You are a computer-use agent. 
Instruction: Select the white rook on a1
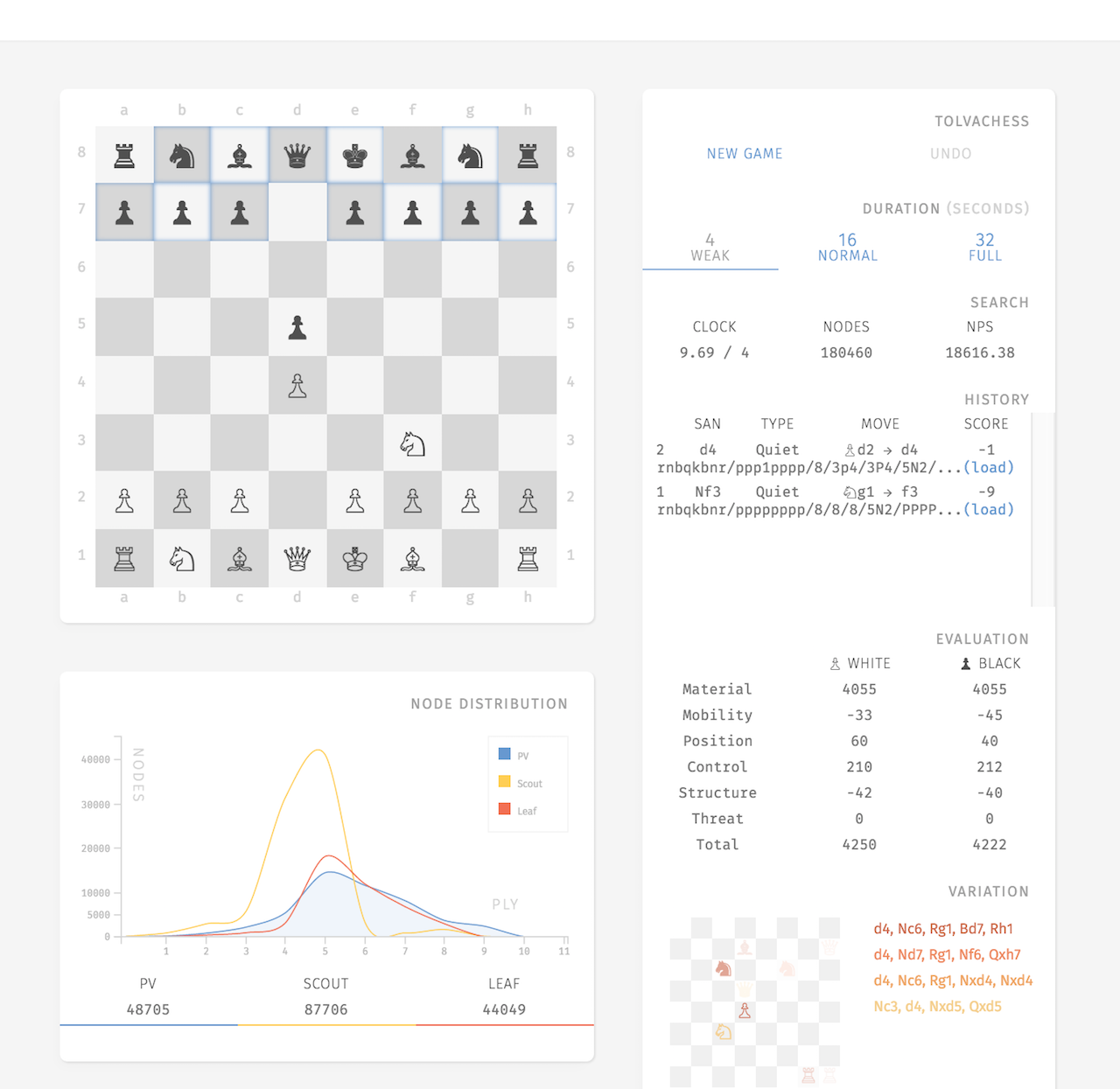(x=124, y=558)
